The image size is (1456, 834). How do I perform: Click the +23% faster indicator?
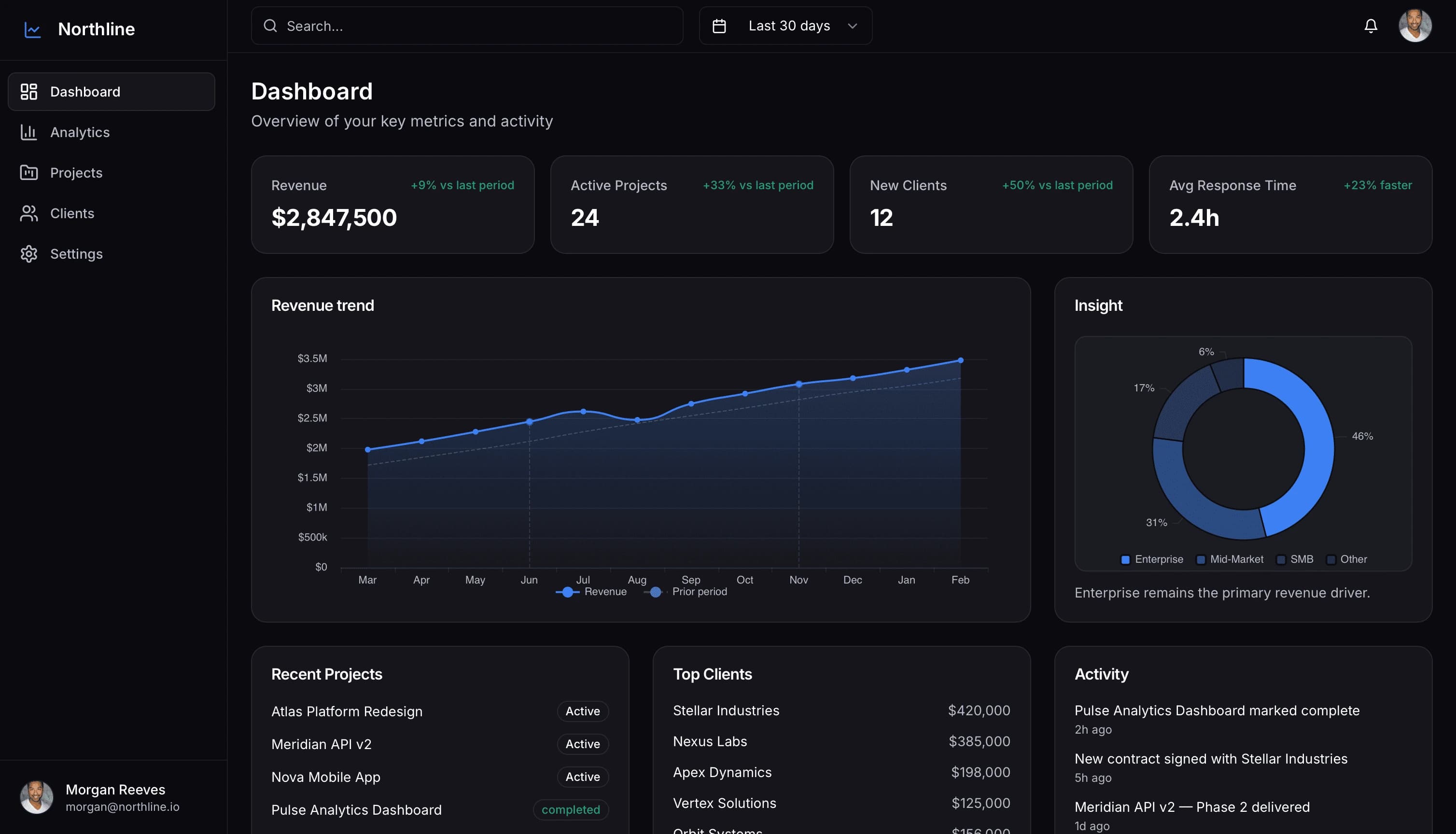1377,185
